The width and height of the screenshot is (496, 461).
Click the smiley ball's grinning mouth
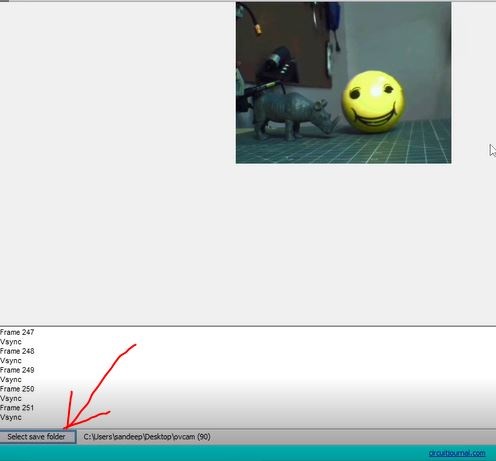374,116
